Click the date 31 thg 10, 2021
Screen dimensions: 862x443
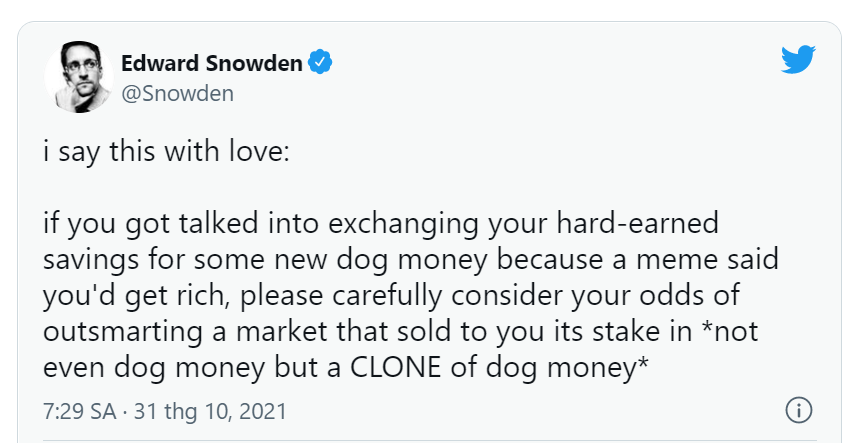tap(210, 411)
